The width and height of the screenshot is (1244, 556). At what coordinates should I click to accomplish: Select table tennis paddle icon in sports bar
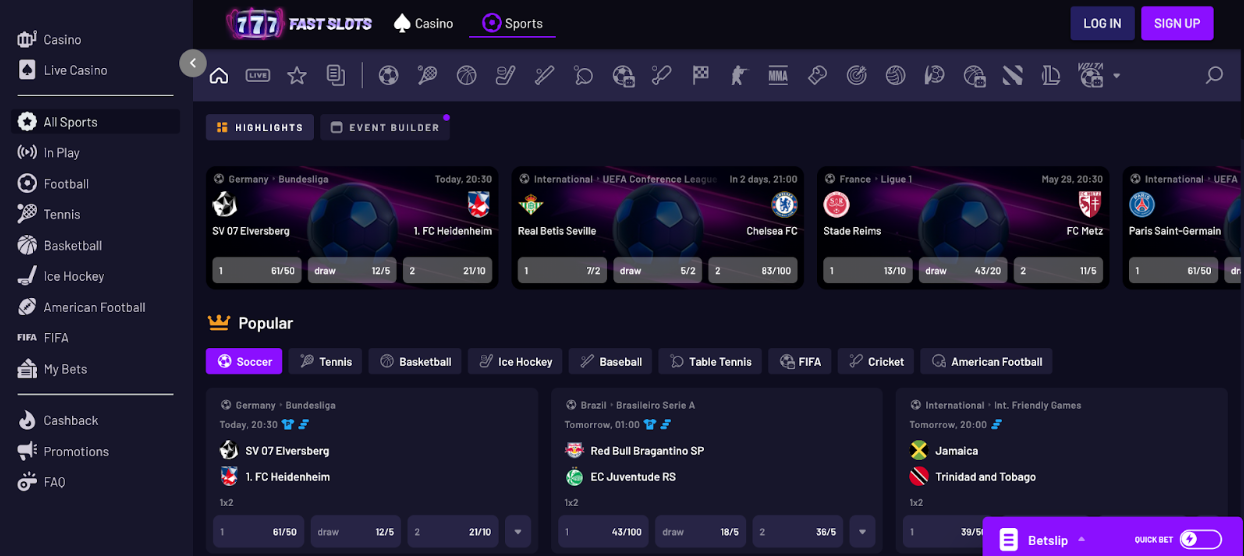(584, 75)
